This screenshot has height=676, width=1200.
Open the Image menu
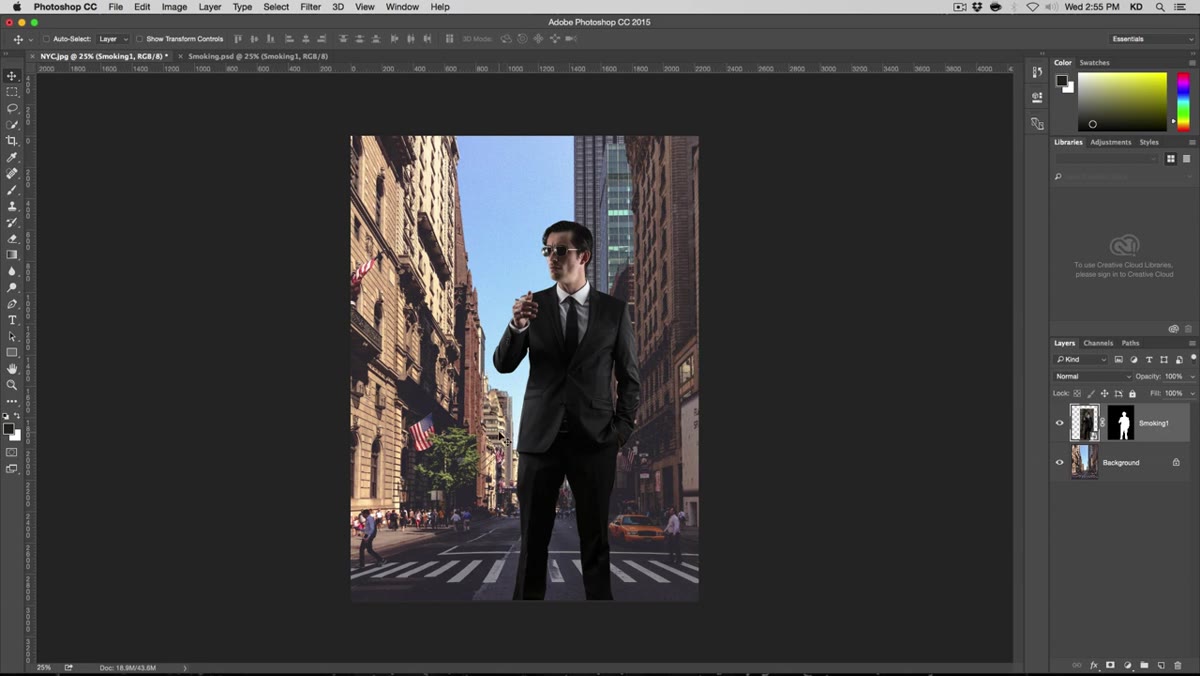[x=174, y=7]
